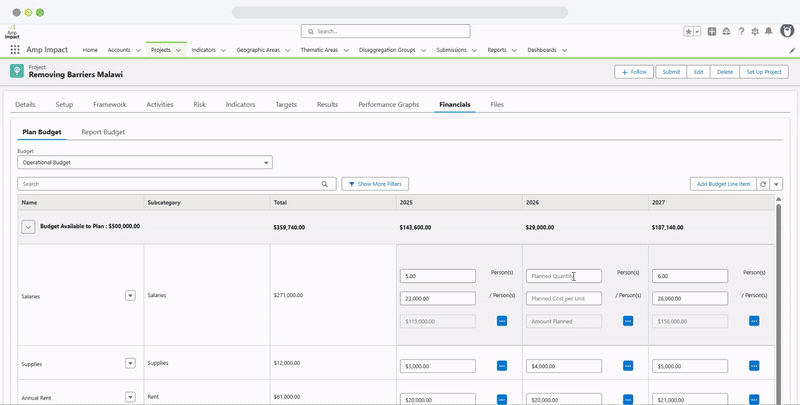
Task: Open the global actions plus icon
Action: (712, 32)
